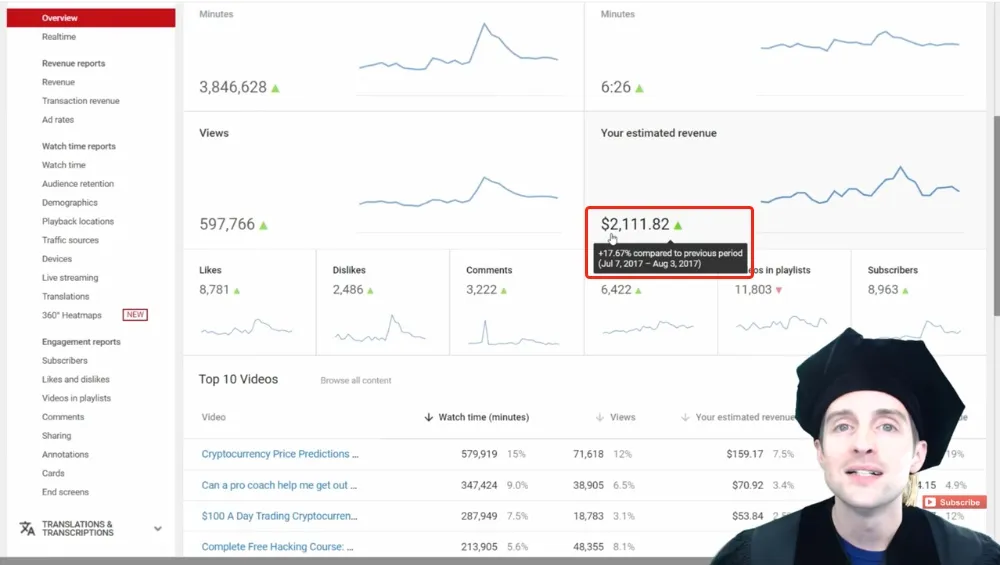The height and width of the screenshot is (565, 1000).
Task: Select the Revenue report
Action: [58, 82]
